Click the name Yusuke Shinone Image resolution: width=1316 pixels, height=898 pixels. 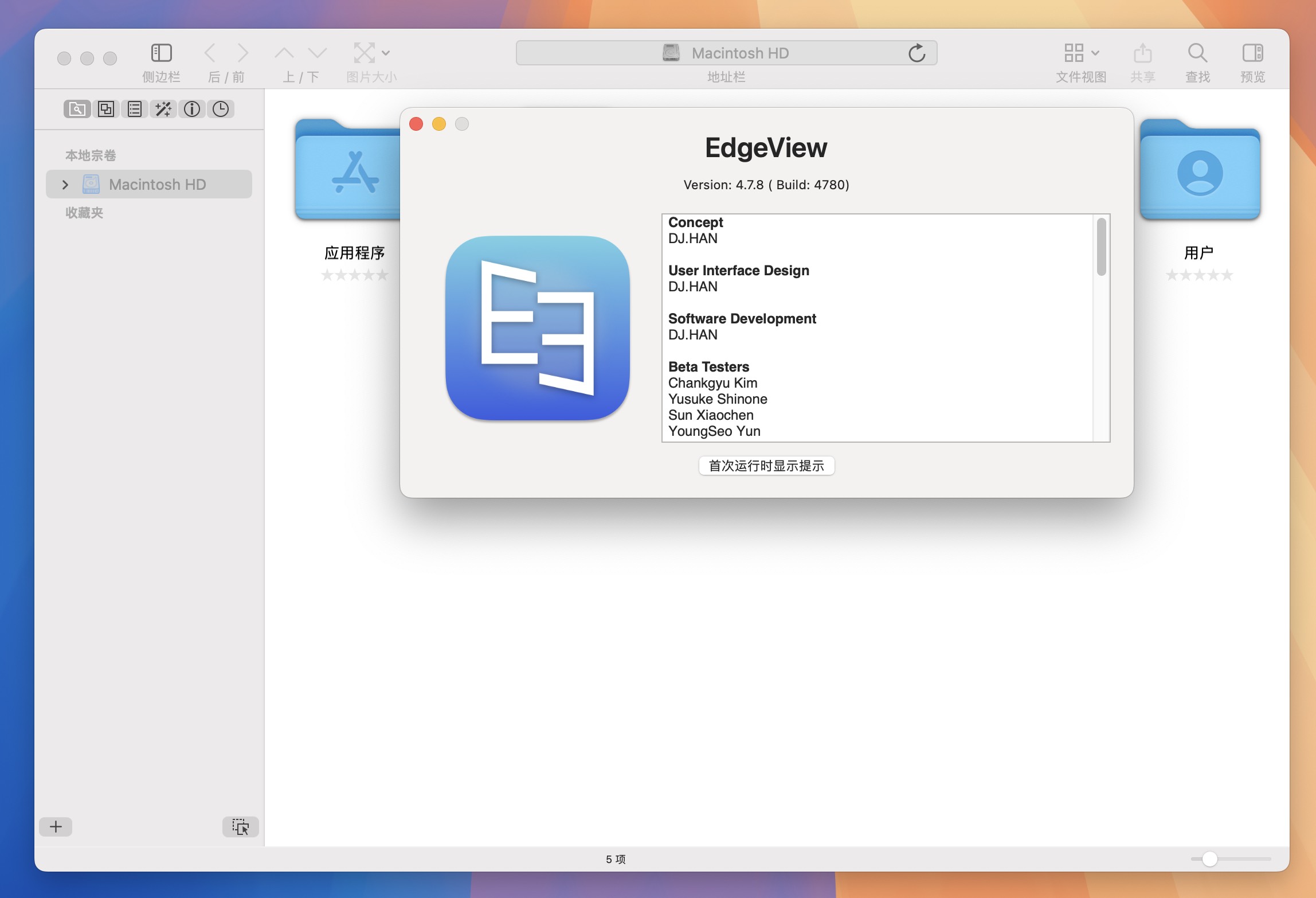tap(718, 399)
